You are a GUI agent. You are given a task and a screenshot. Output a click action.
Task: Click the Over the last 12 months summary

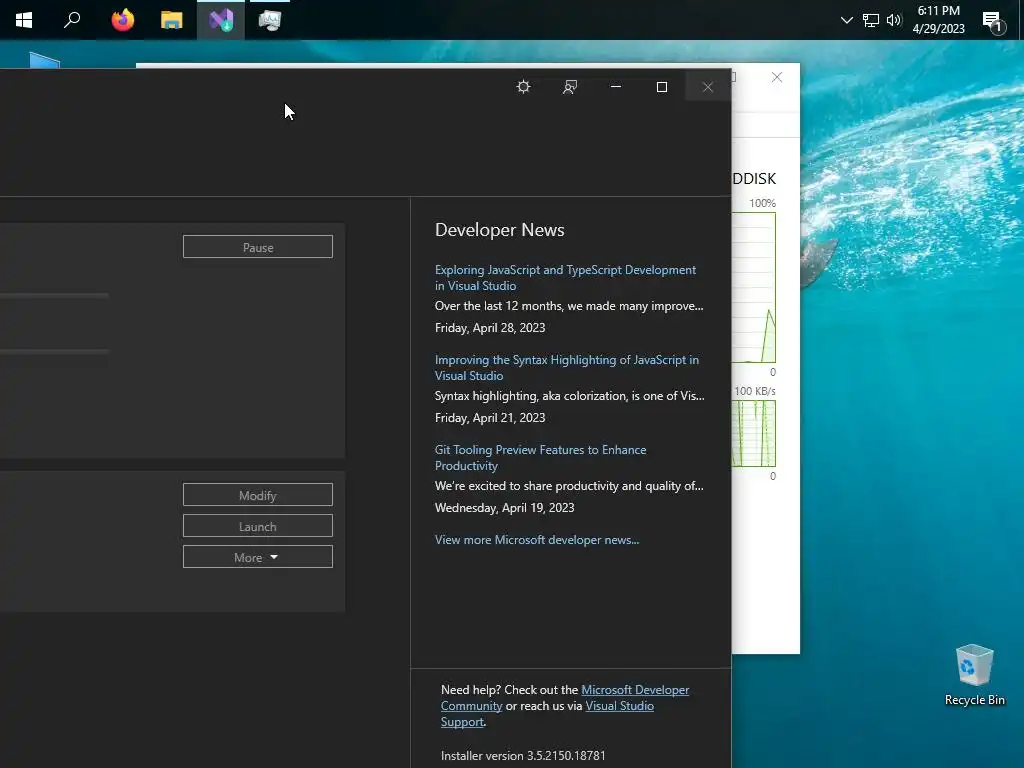tap(569, 306)
